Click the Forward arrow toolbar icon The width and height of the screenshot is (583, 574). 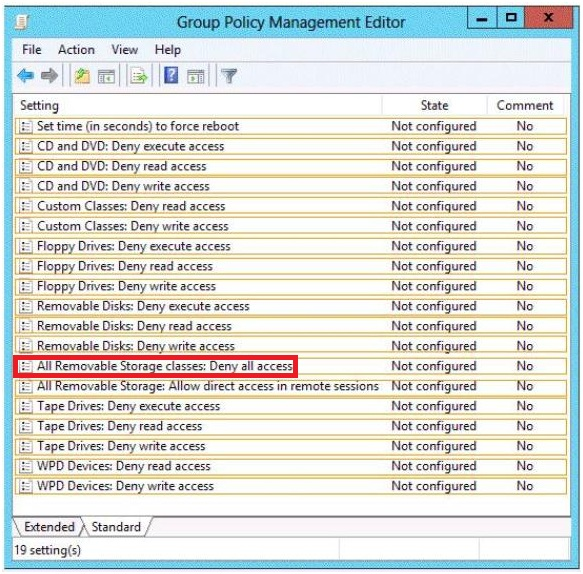49,76
